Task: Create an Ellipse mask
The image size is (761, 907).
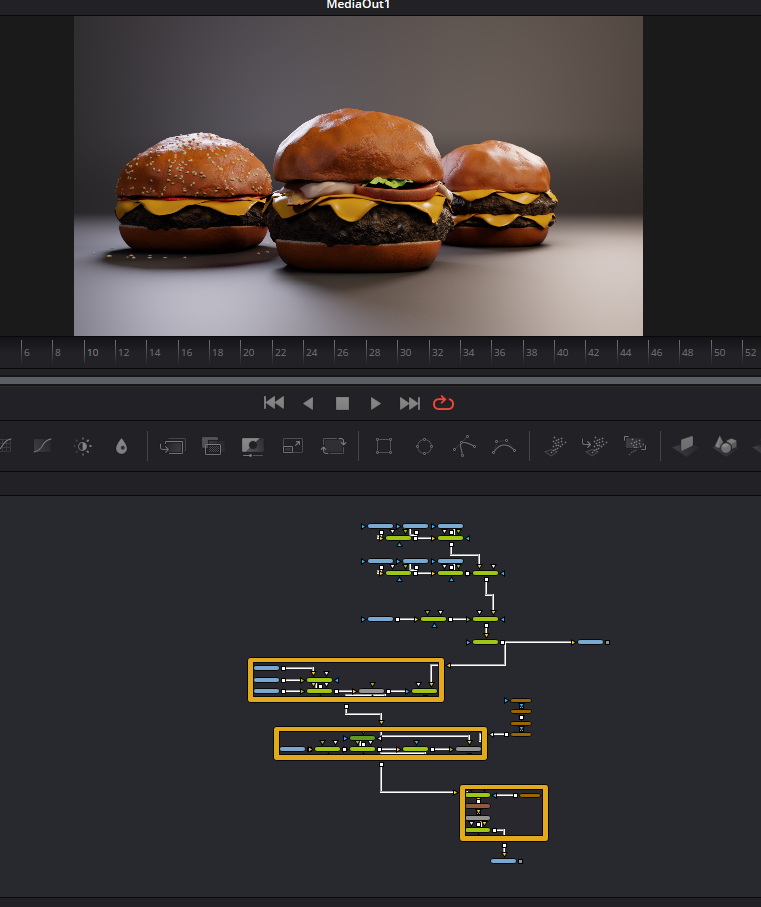Action: coord(424,447)
